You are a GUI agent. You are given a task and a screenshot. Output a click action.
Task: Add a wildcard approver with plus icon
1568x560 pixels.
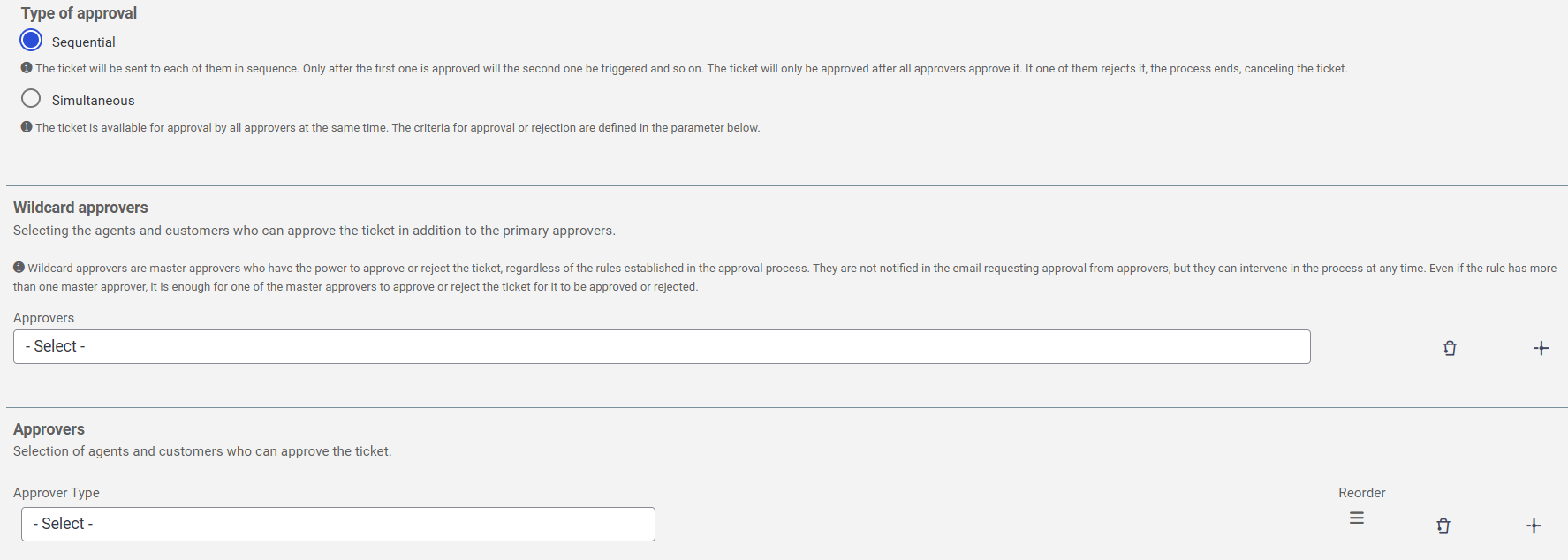coord(1541,348)
